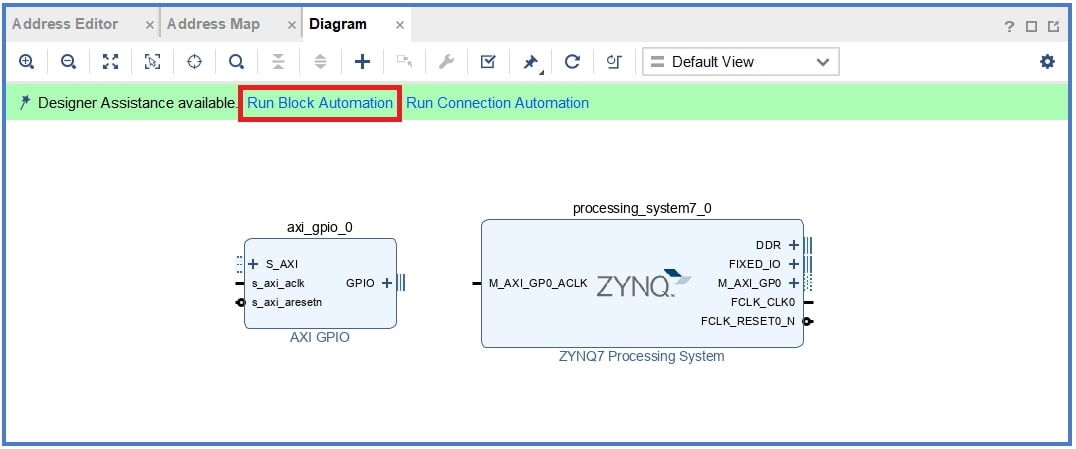Open the Search magnifier icon
Viewport: 1076px width, 449px height.
pos(236,62)
